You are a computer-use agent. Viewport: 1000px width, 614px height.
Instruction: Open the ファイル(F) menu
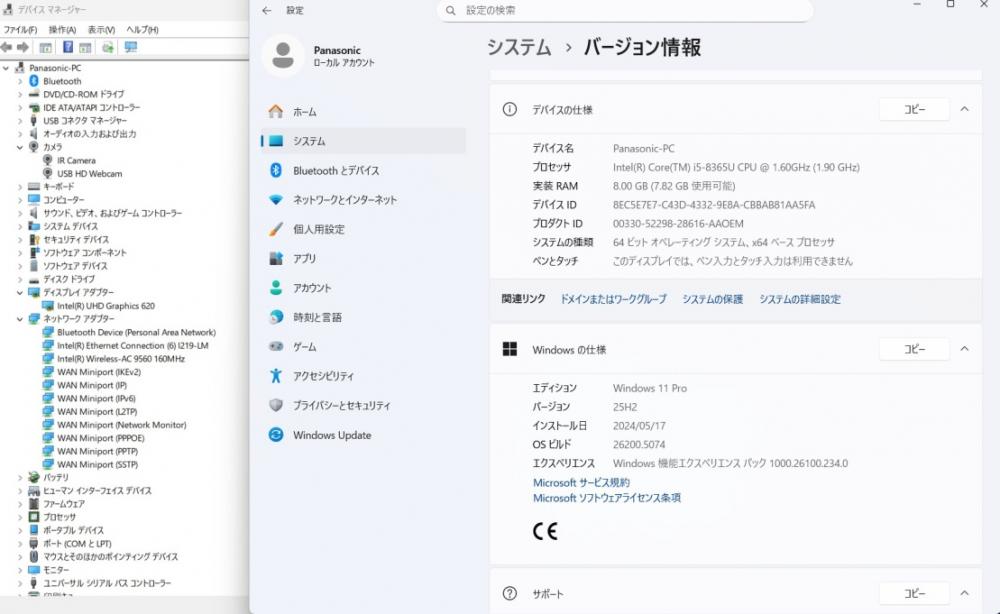pyautogui.click(x=20, y=29)
